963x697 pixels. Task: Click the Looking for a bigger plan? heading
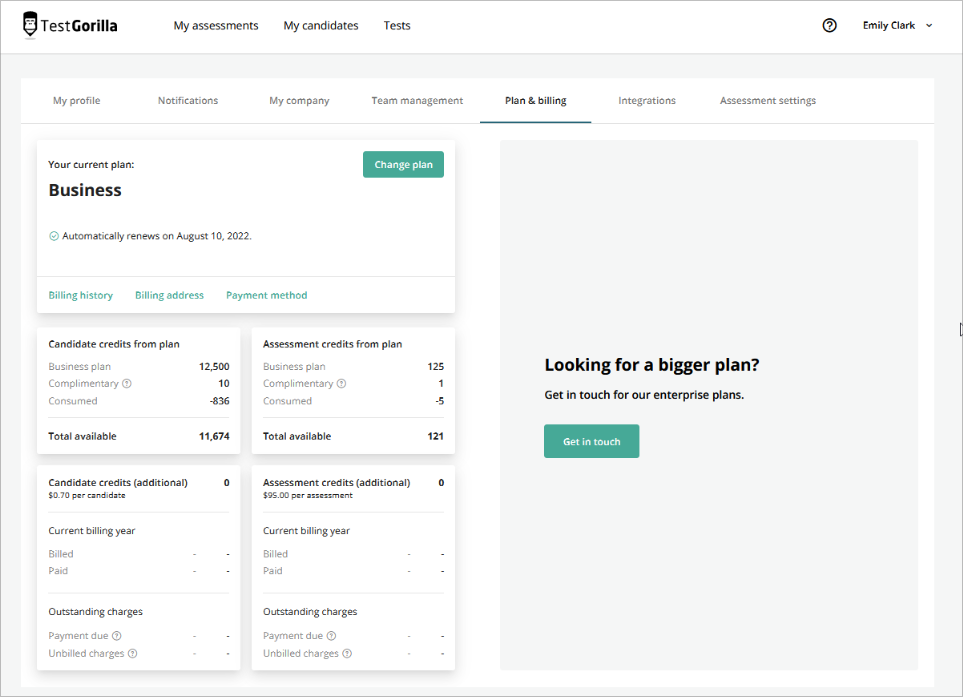(652, 365)
